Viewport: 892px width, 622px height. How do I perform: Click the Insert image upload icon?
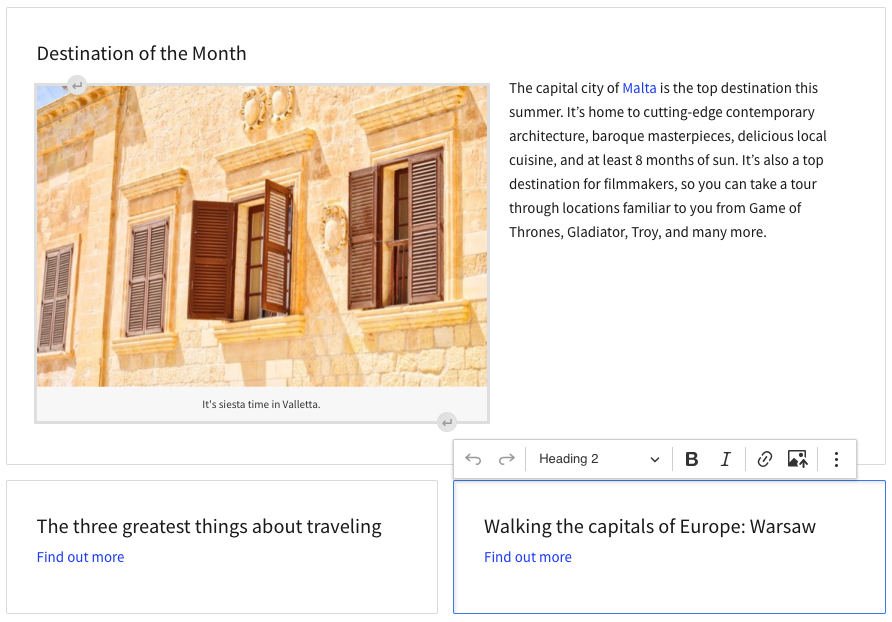click(x=797, y=458)
